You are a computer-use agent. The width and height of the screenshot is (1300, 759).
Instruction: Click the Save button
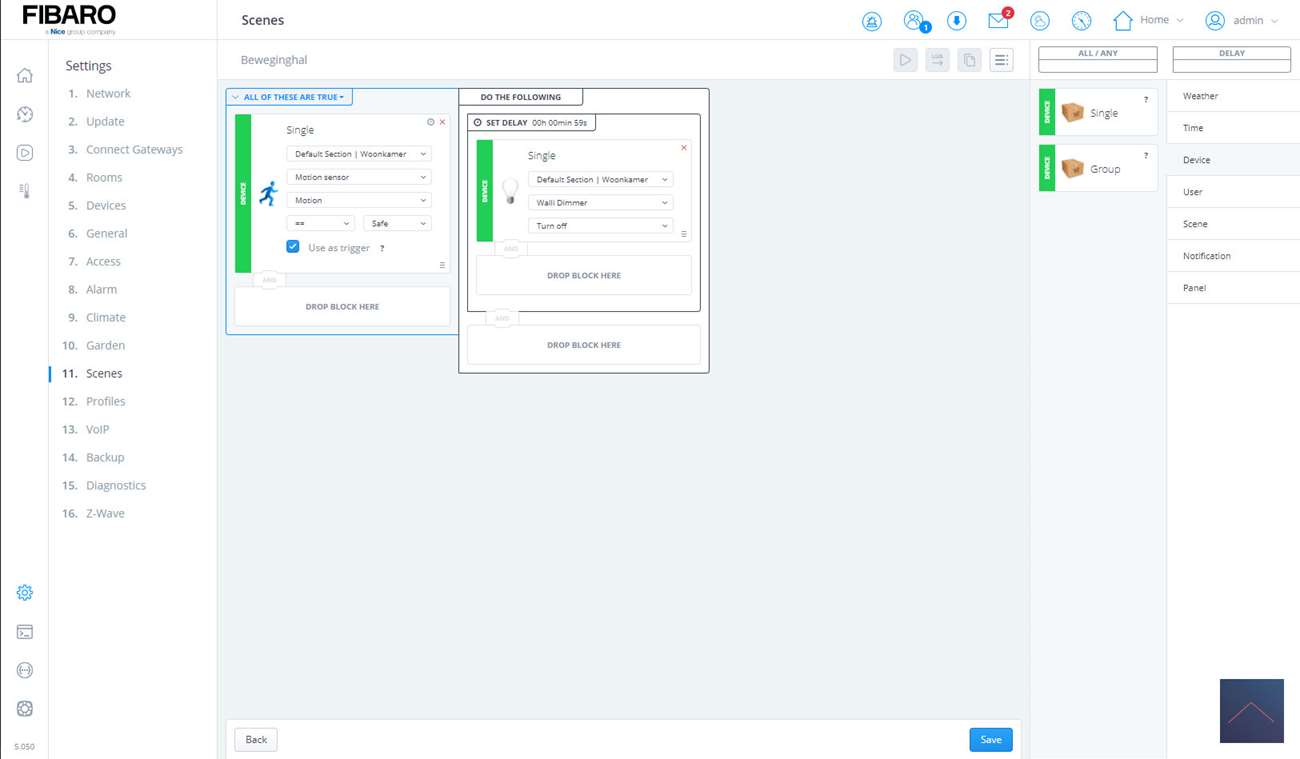click(x=990, y=740)
